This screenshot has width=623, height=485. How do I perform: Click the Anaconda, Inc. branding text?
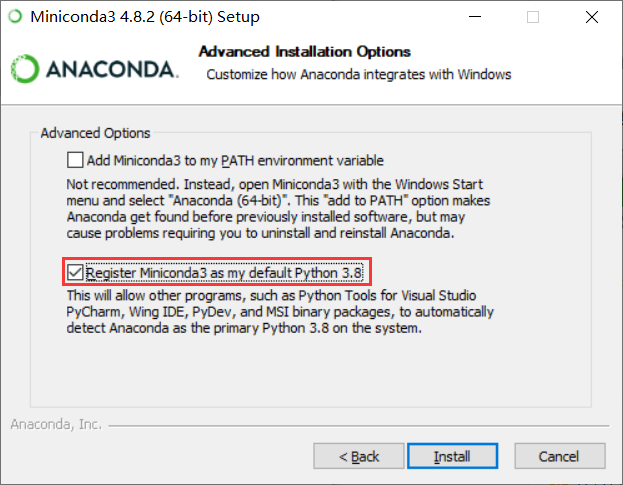pos(56,424)
